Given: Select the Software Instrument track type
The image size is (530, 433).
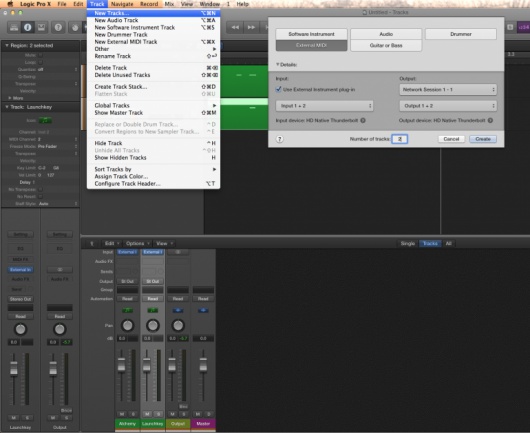Looking at the screenshot, I should [x=311, y=34].
